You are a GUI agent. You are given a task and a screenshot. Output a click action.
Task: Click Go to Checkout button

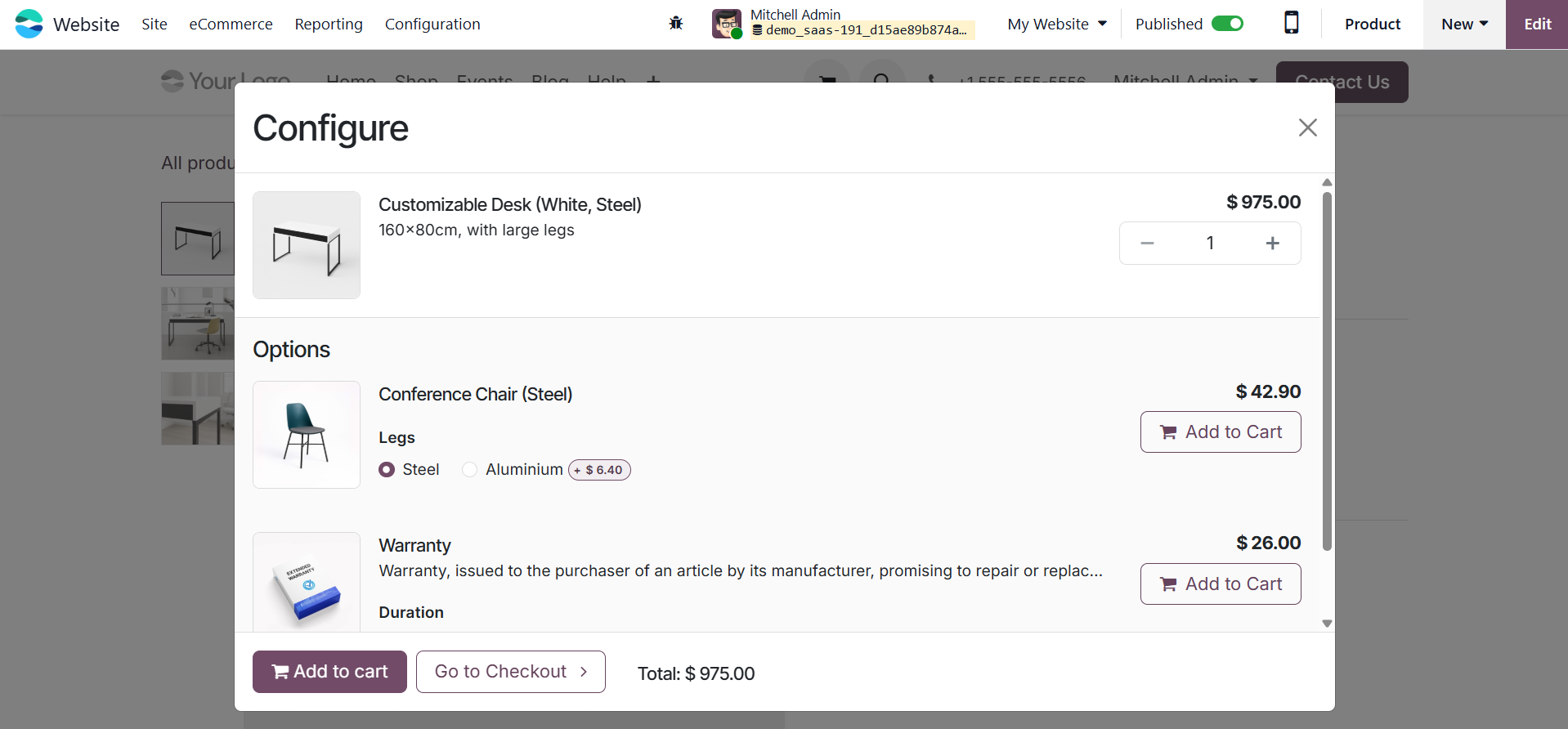tap(510, 672)
